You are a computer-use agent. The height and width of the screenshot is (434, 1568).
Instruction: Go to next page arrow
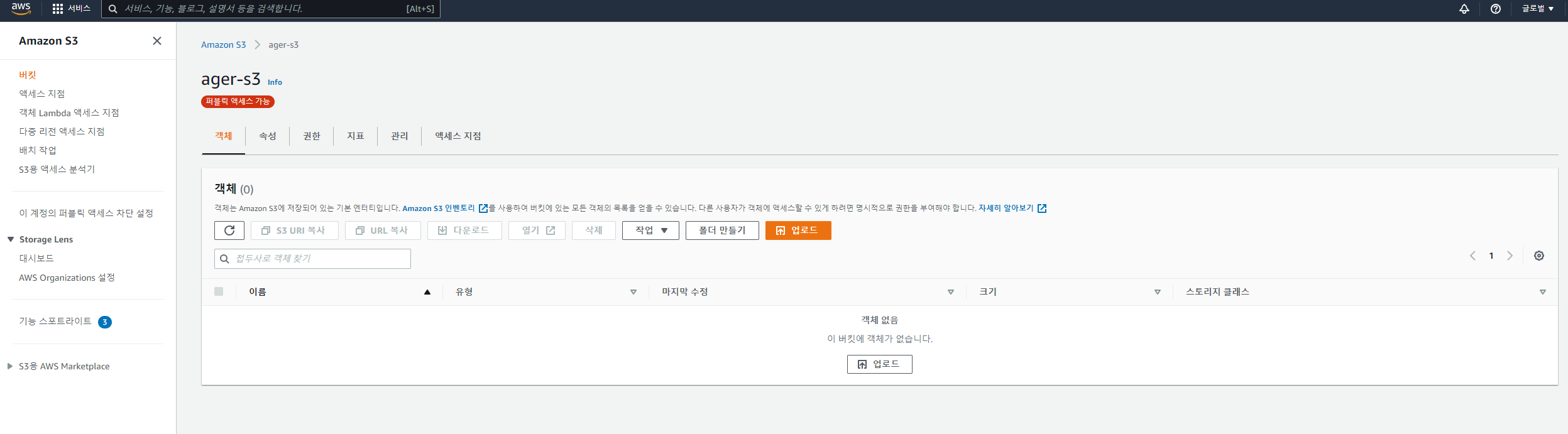tap(1510, 256)
